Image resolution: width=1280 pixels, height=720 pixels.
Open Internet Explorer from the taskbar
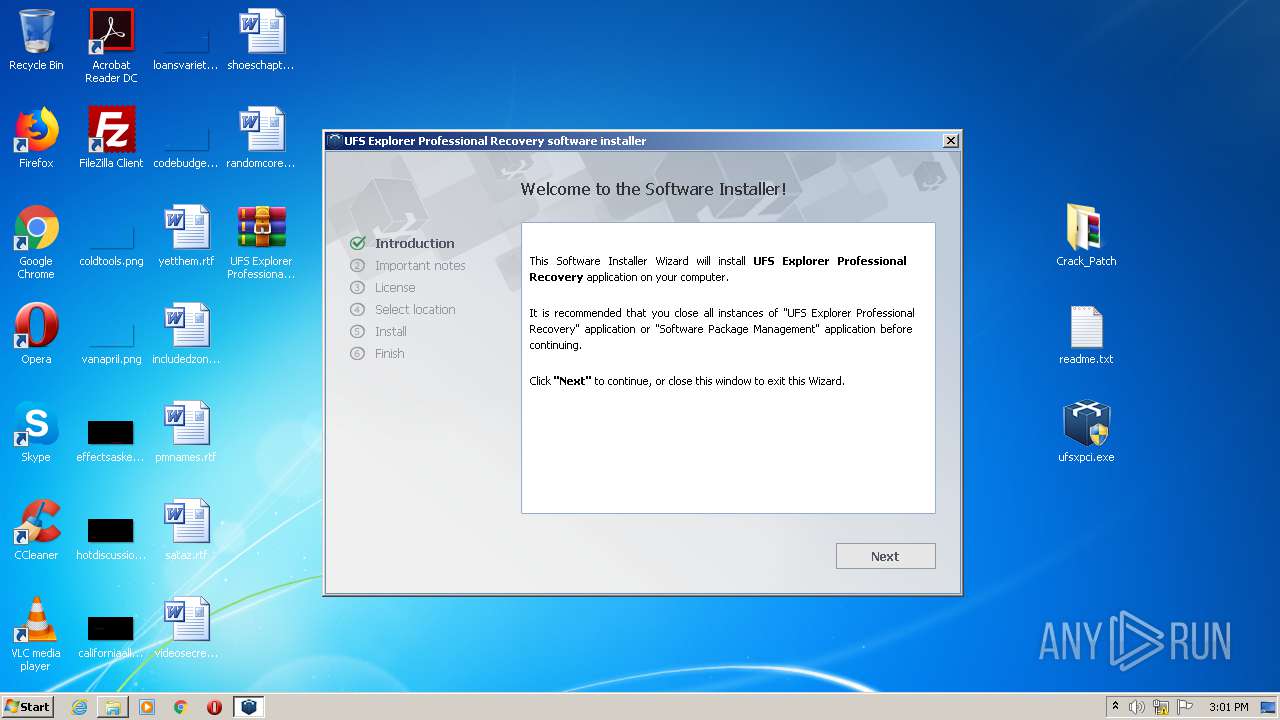[79, 707]
